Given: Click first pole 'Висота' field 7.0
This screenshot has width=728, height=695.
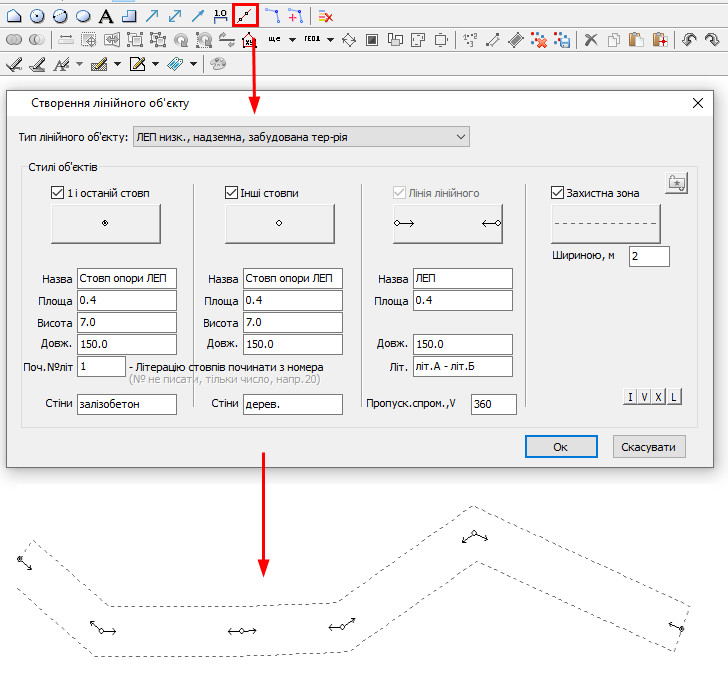Looking at the screenshot, I should [127, 322].
